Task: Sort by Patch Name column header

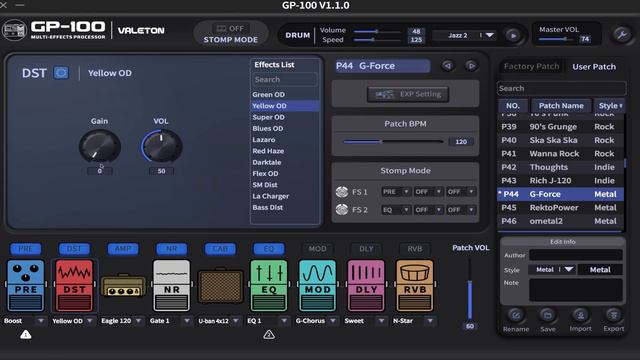Action: (x=561, y=106)
